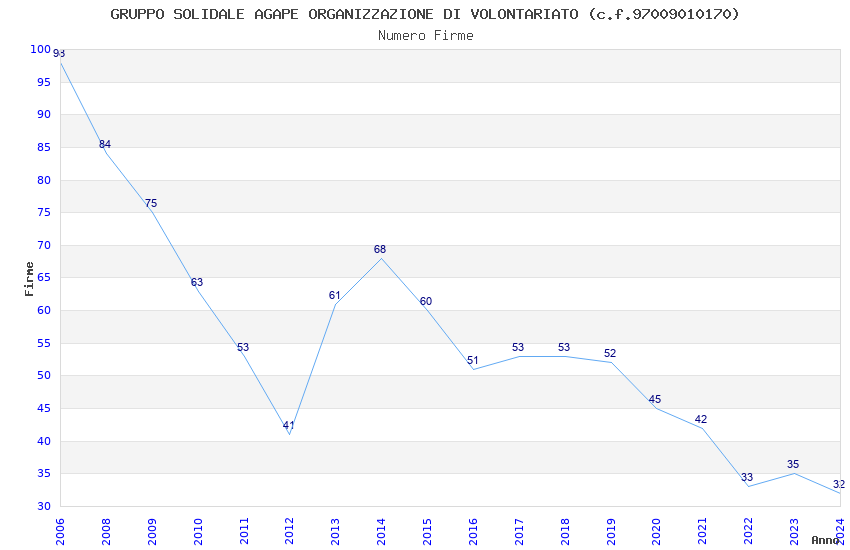Click the 2010 data point labeled 63
Screen dimensions: 850x550
(197, 282)
